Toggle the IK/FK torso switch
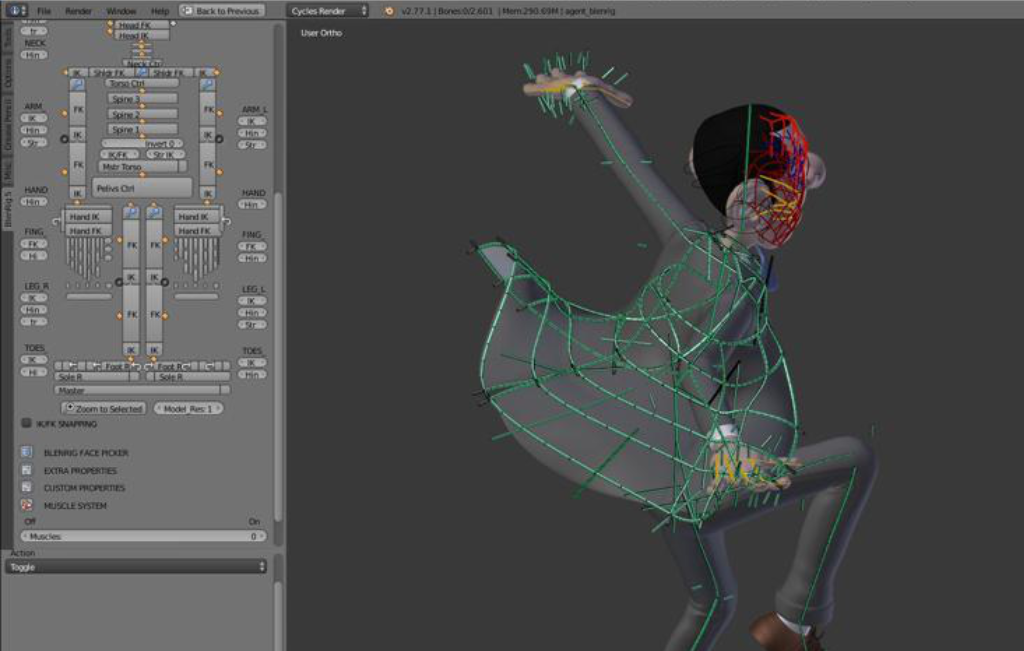1024x651 pixels. 119,155
